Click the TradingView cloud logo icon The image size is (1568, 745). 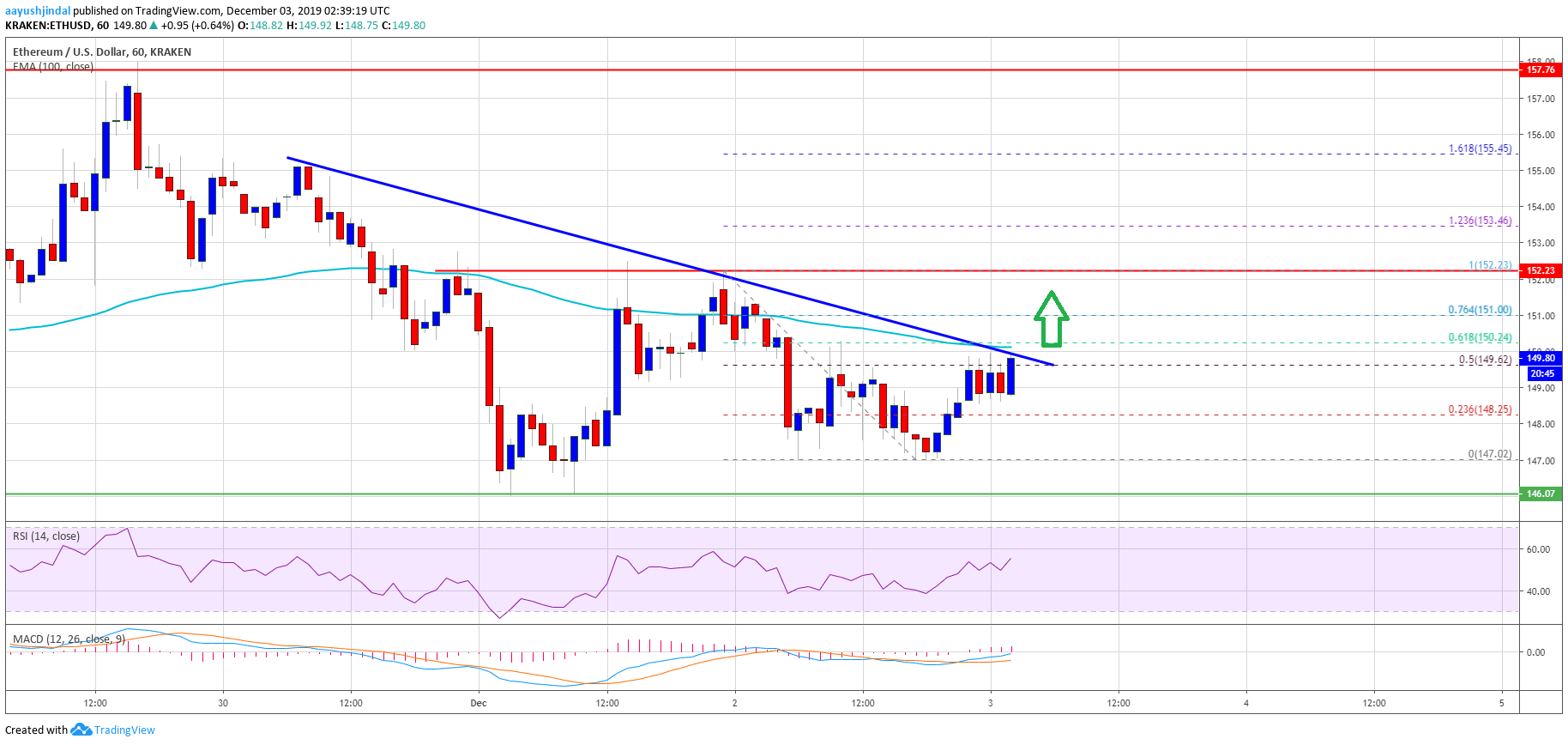[x=81, y=730]
